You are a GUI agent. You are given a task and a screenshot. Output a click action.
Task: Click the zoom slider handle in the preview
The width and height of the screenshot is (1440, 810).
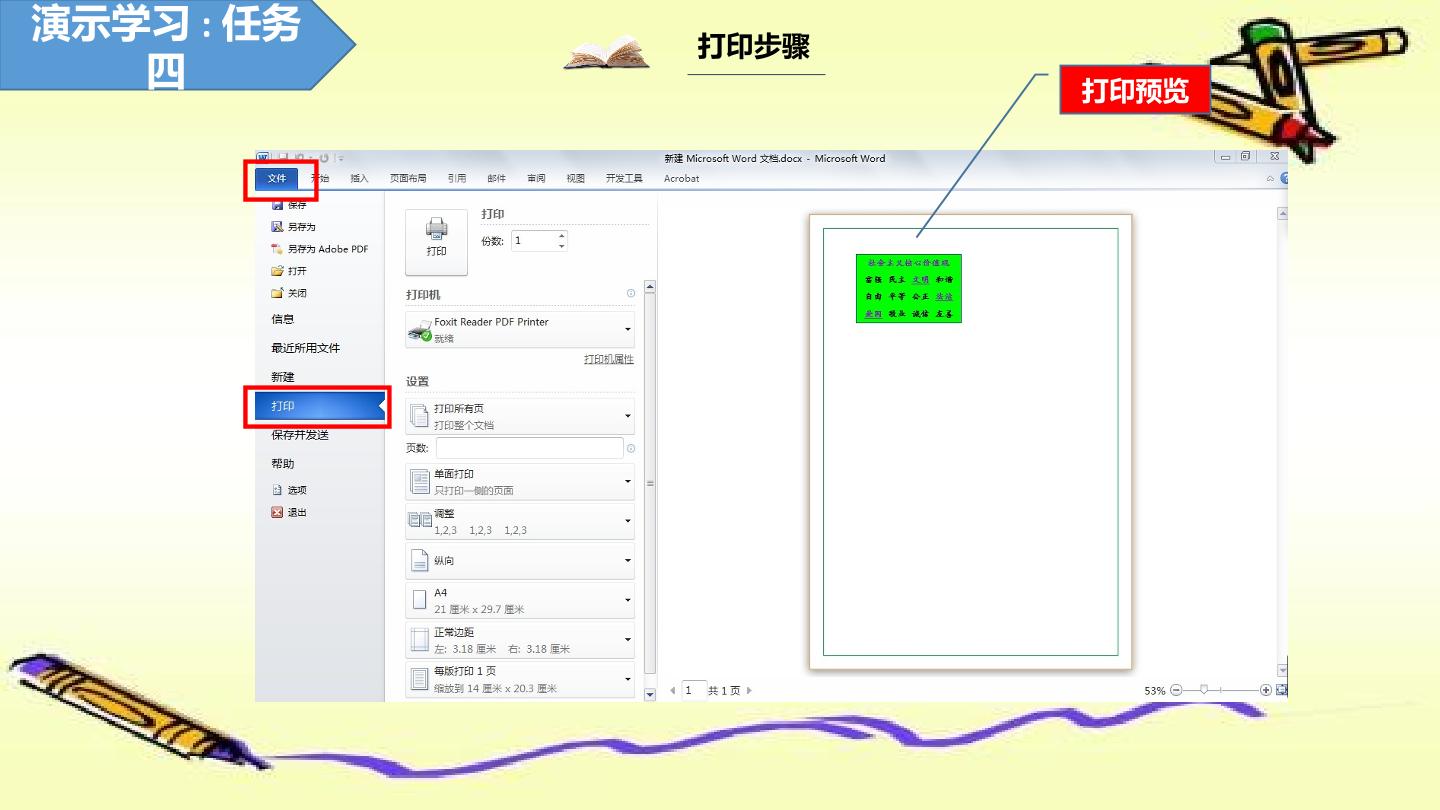[x=1204, y=690]
